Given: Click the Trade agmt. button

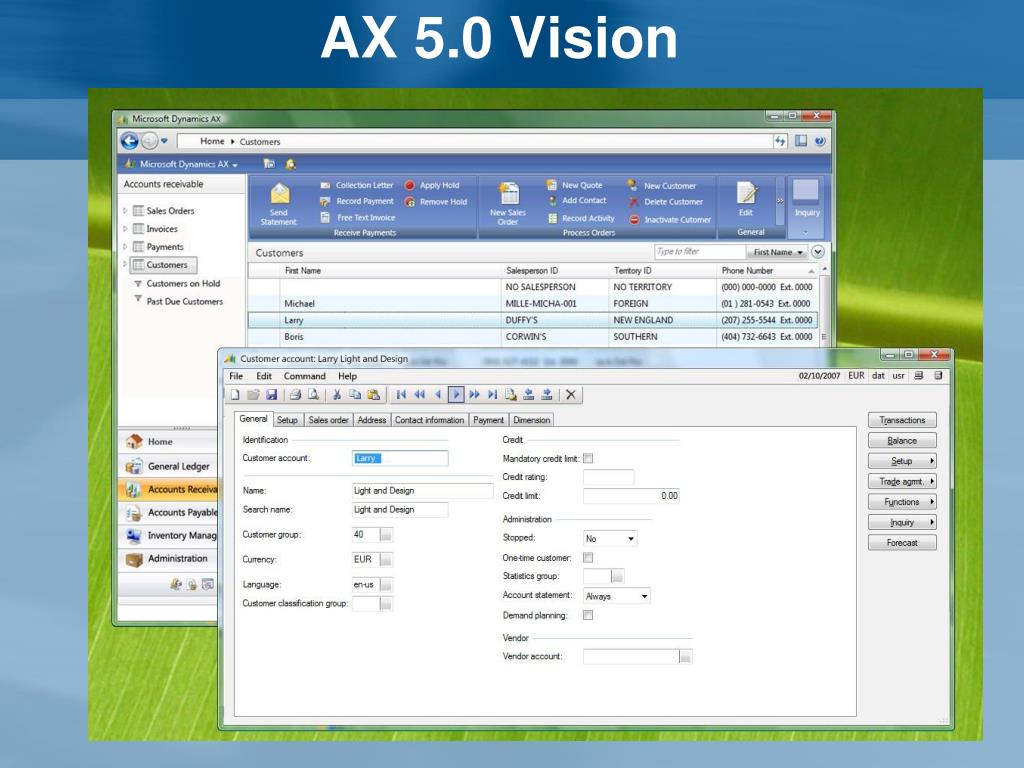Looking at the screenshot, I should [902, 481].
